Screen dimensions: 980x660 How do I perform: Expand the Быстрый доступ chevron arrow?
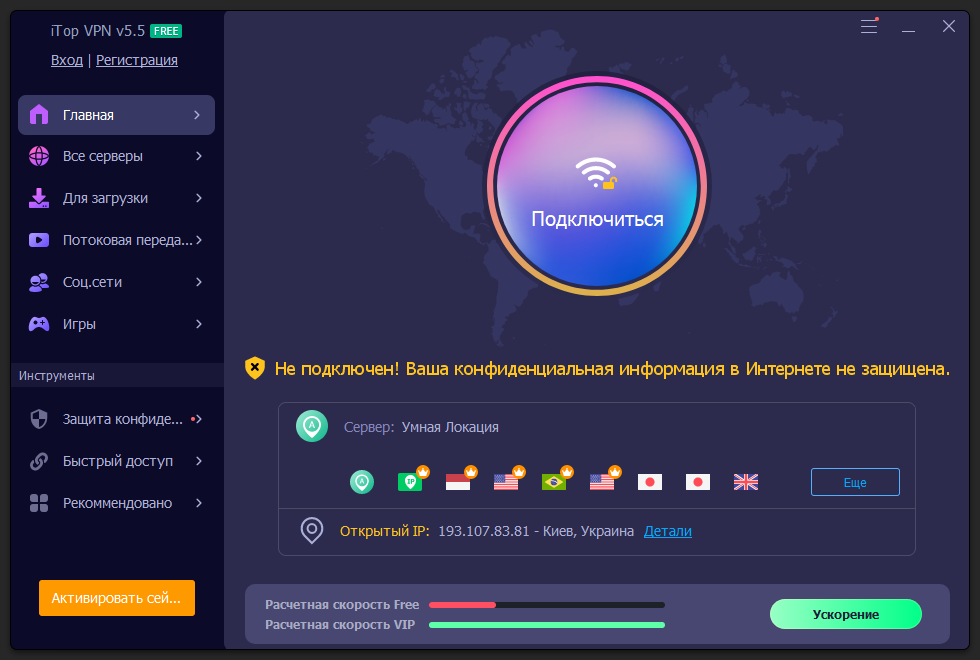tap(199, 461)
